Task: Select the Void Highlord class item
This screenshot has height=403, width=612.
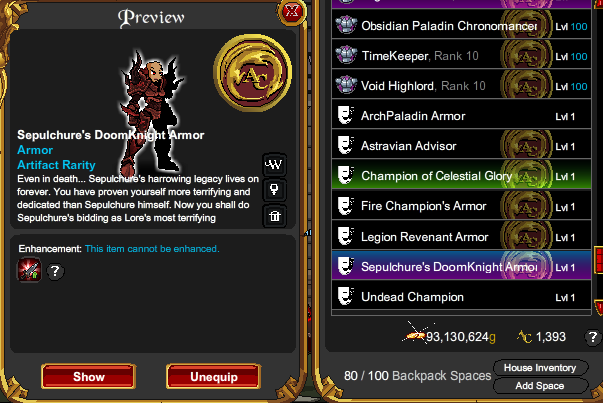Action: coord(461,85)
